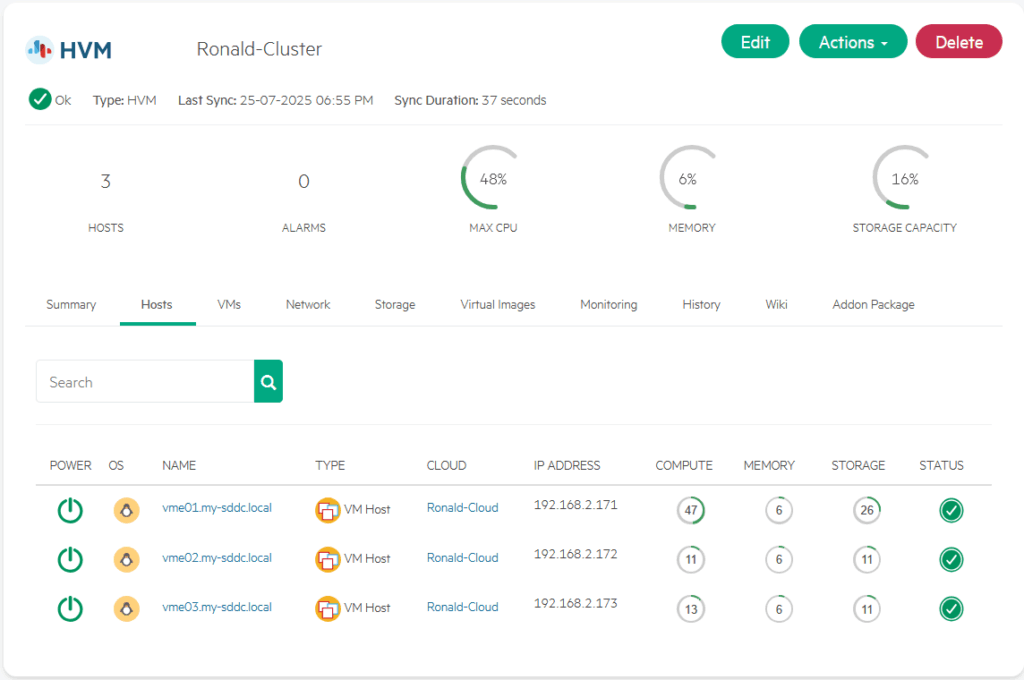1024x680 pixels.
Task: Click the power icon for vme03.my-sddc.local
Action: coord(69,608)
